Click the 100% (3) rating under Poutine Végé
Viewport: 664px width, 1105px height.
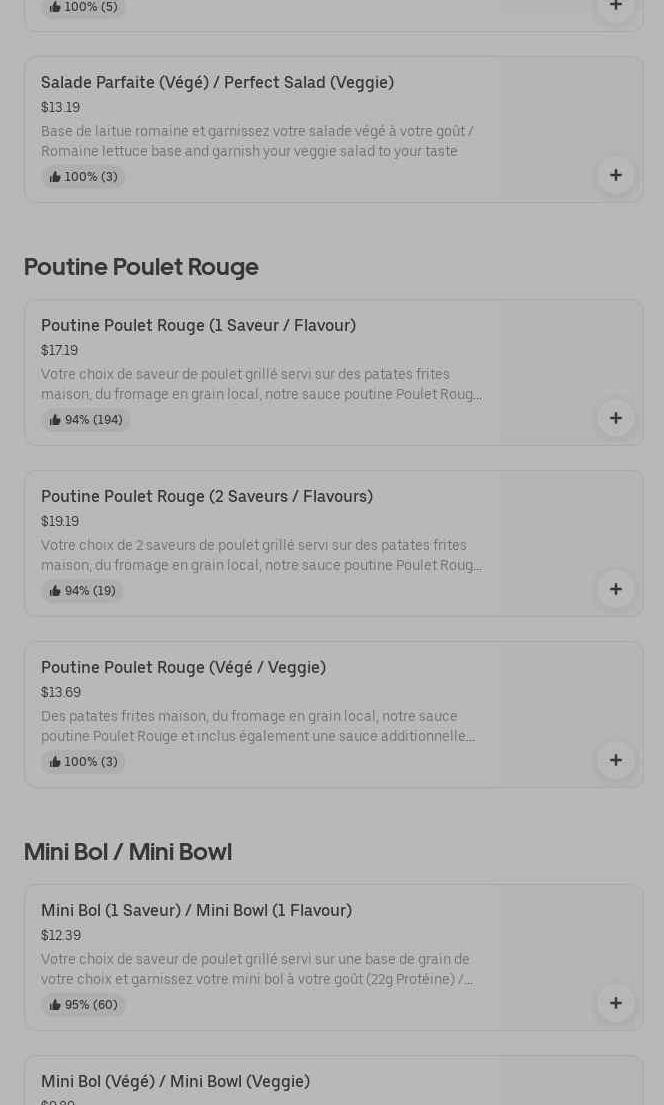tap(83, 762)
